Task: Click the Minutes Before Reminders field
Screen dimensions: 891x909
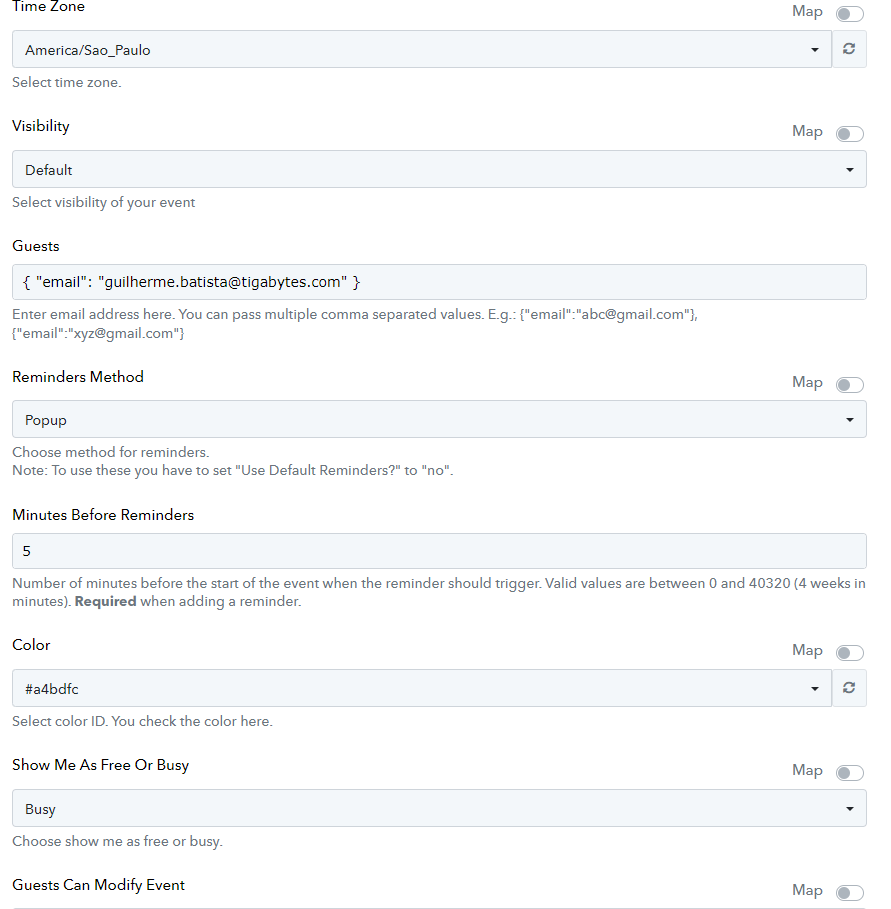Action: click(439, 551)
